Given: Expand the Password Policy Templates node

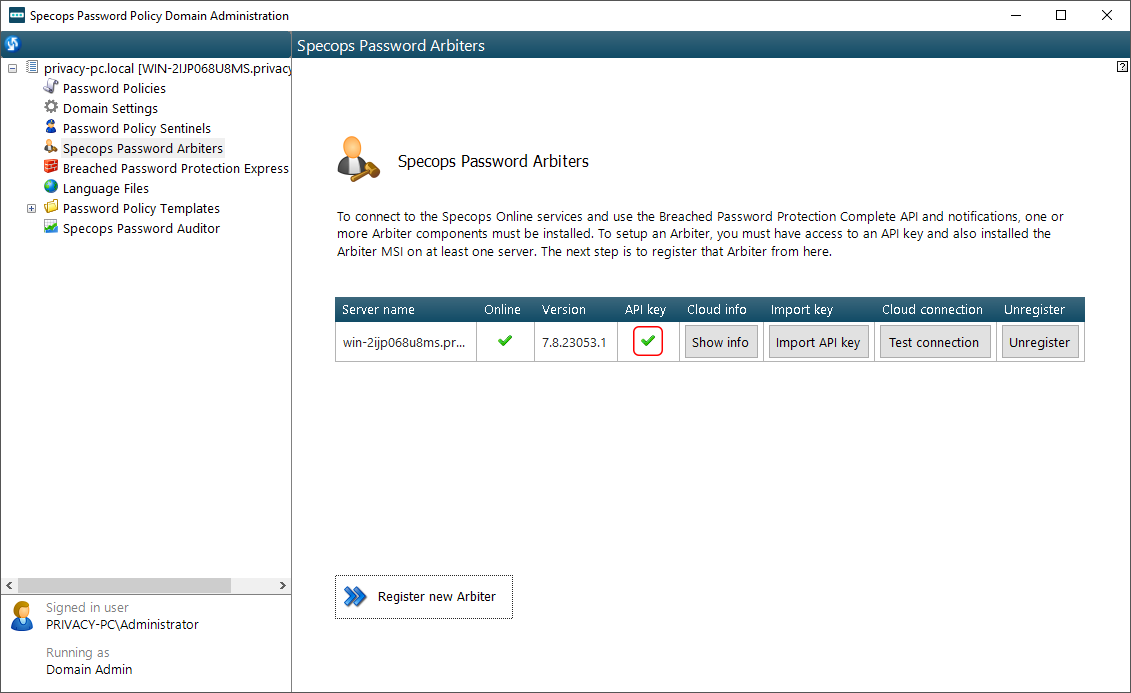Looking at the screenshot, I should click(x=31, y=208).
